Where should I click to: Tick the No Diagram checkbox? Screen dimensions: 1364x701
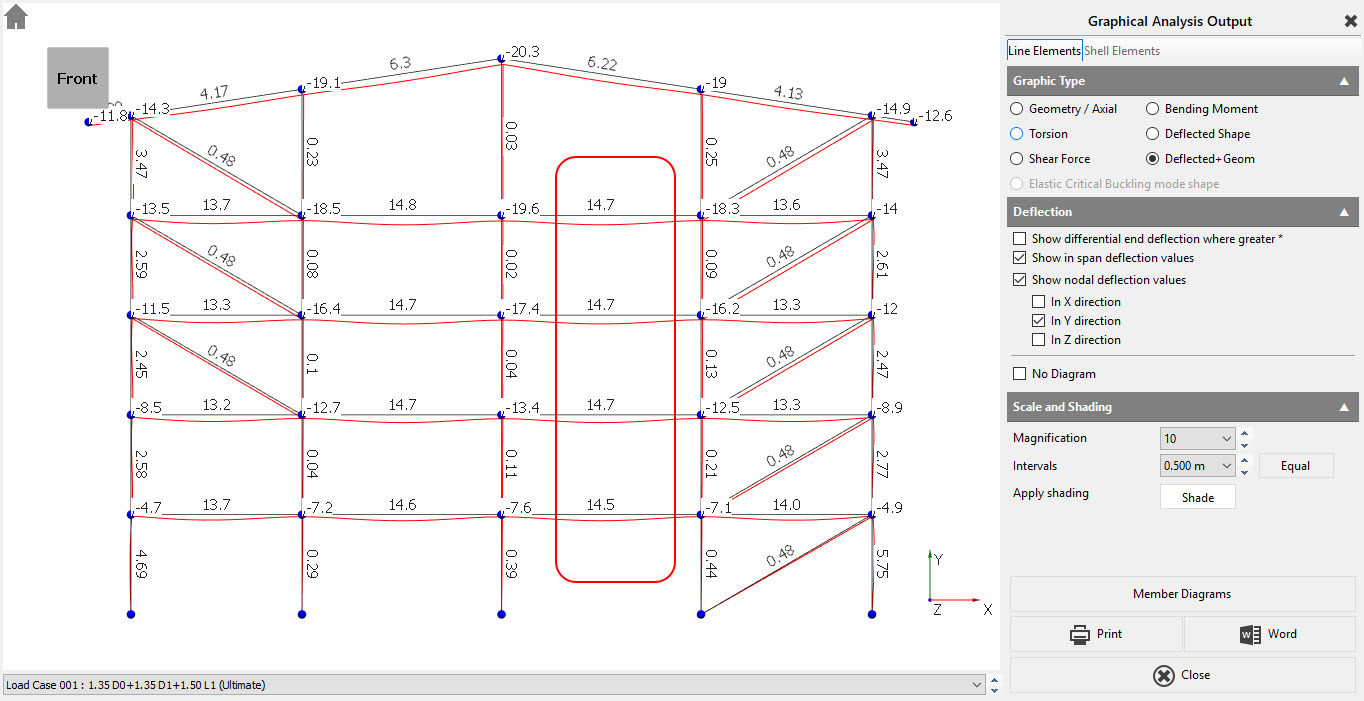click(x=1019, y=374)
